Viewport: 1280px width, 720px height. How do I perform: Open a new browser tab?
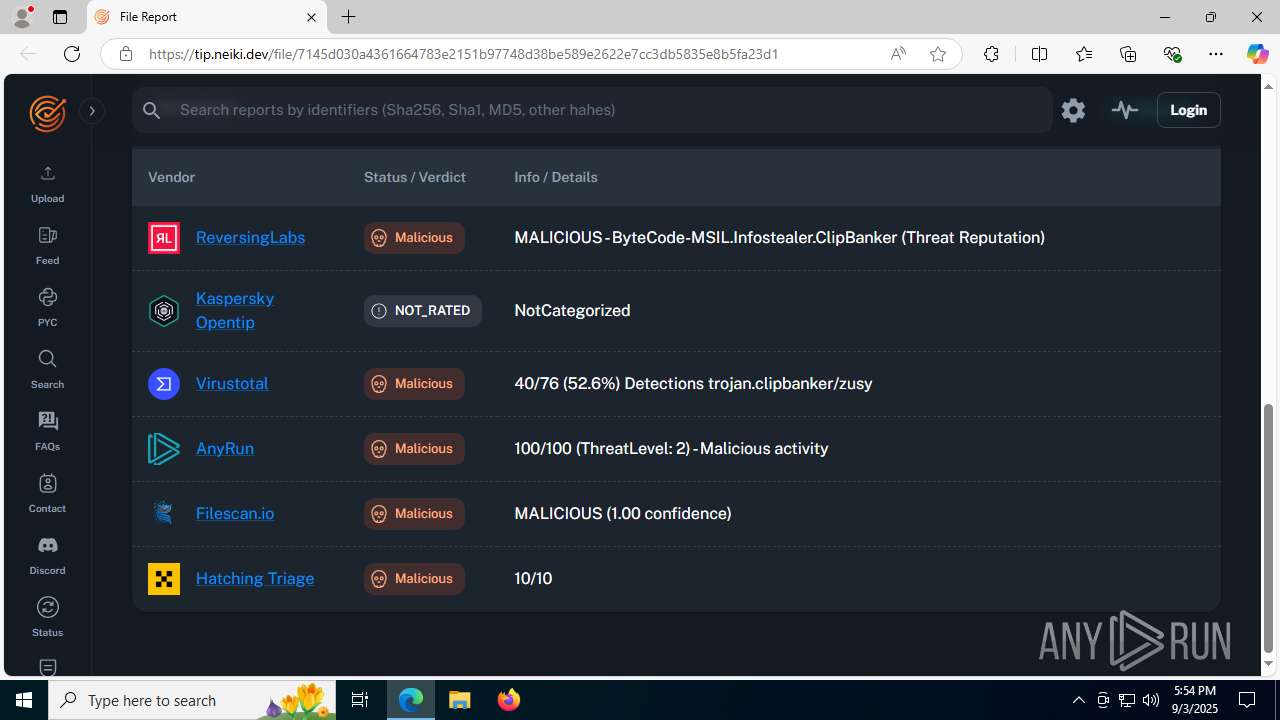pyautogui.click(x=348, y=17)
